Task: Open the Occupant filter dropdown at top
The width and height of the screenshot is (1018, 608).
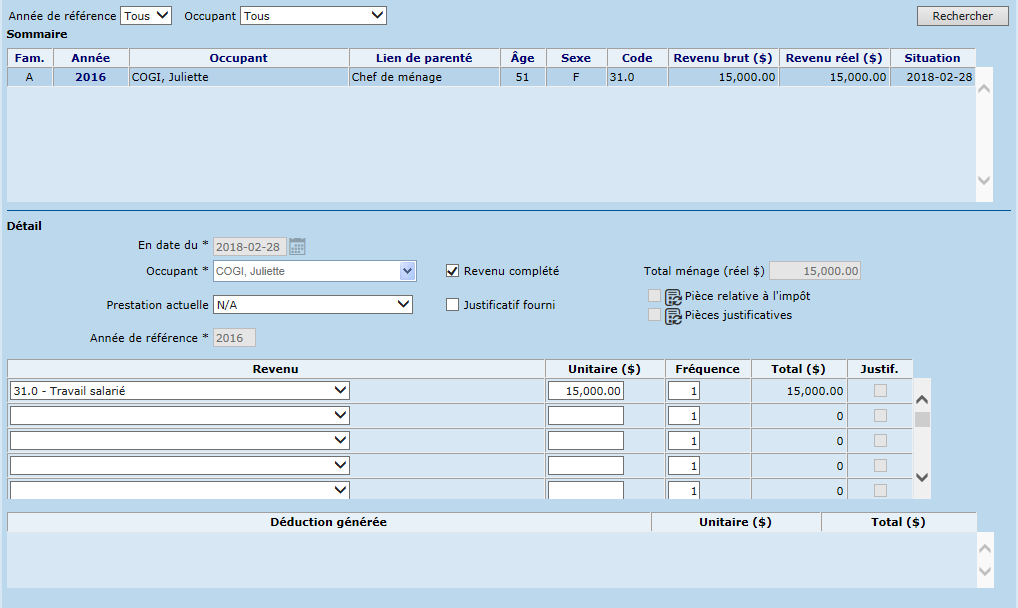Action: pyautogui.click(x=313, y=16)
